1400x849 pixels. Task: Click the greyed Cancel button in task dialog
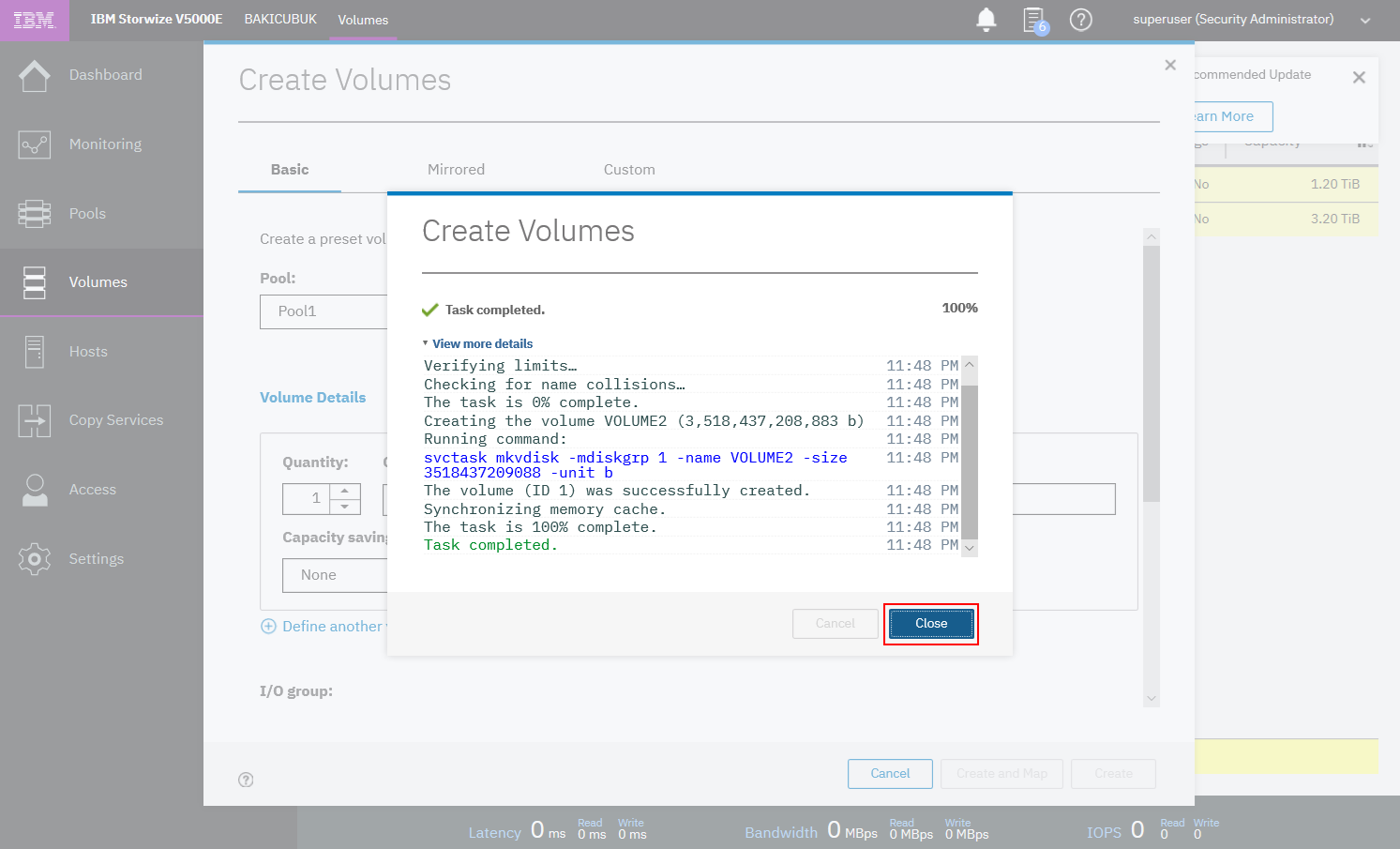coord(835,624)
